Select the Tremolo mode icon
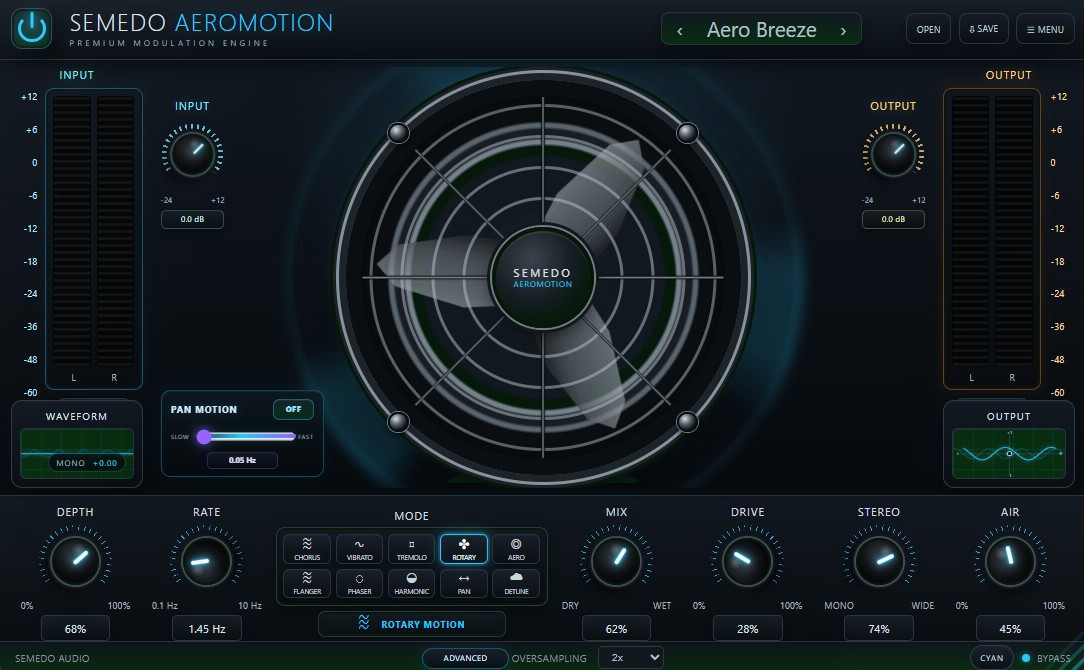Viewport: 1084px width, 670px height. (x=411, y=549)
